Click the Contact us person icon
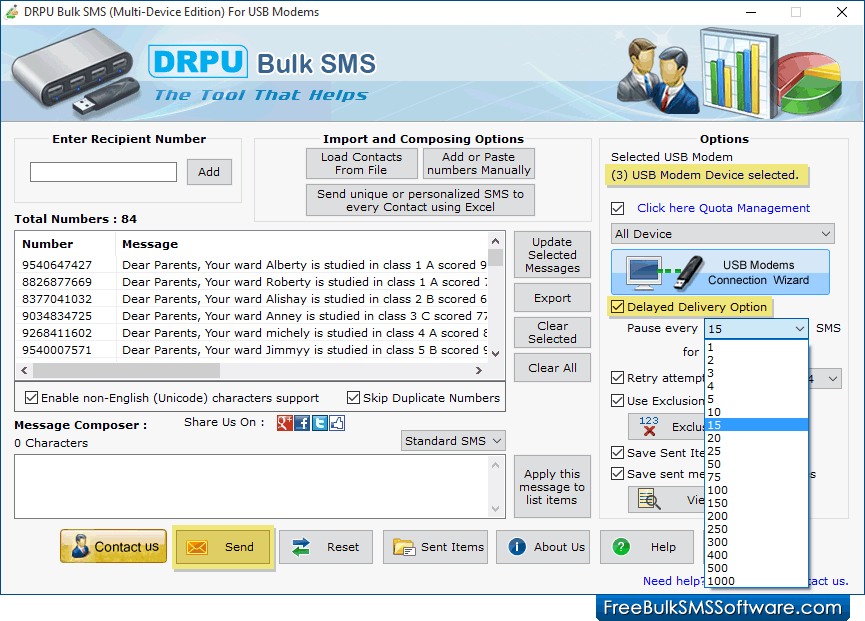This screenshot has height=621, width=865. (81, 546)
